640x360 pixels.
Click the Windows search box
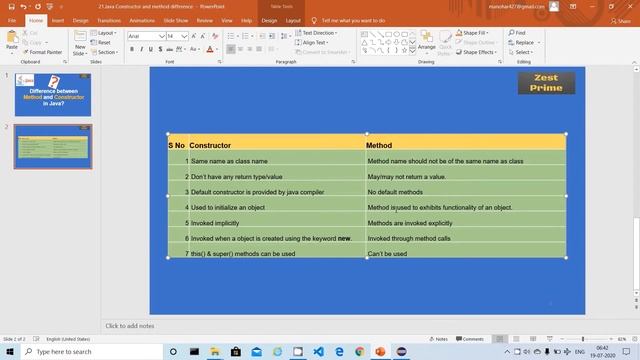pyautogui.click(x=92, y=351)
